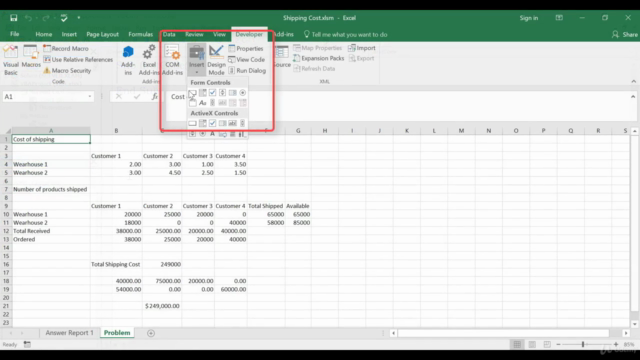Open the Macros dialog
The image size is (640, 360).
(31, 57)
